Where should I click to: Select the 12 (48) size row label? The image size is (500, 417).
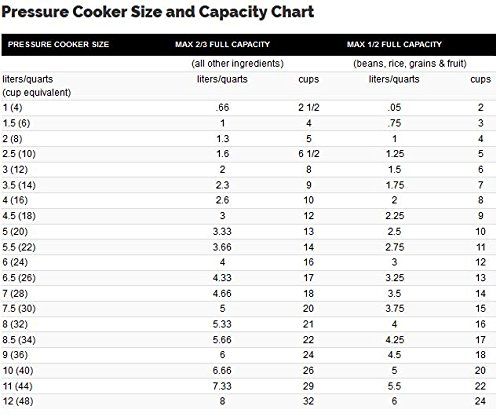(x=18, y=401)
